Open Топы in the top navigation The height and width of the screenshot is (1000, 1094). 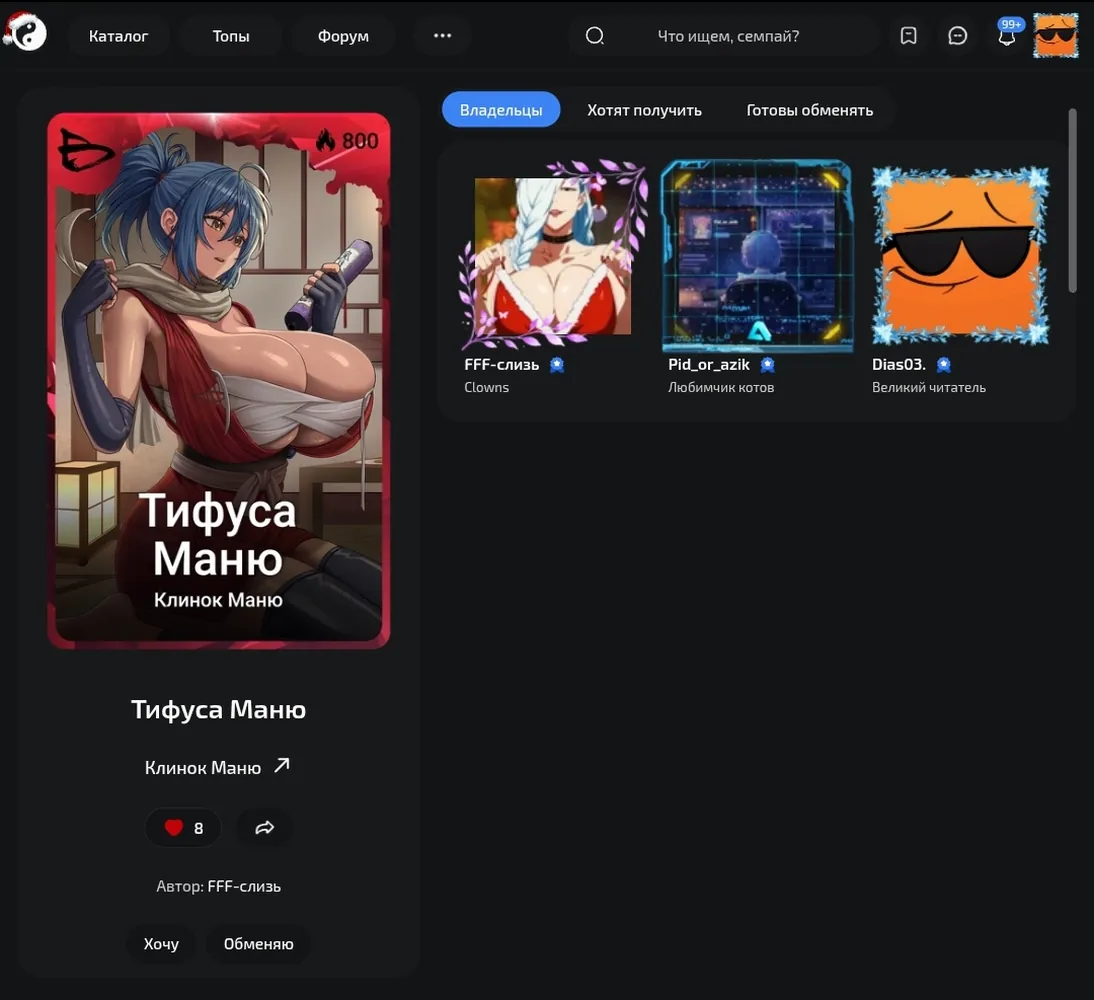pyautogui.click(x=231, y=36)
